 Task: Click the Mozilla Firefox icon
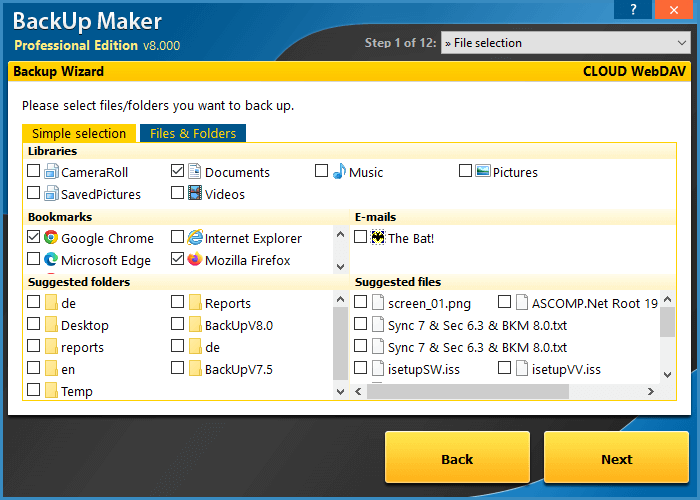tap(194, 260)
